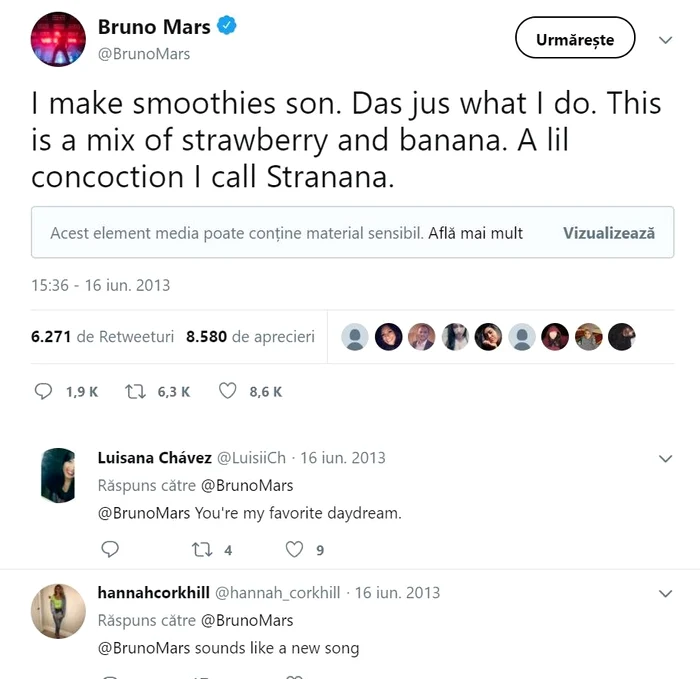Image resolution: width=700 pixels, height=679 pixels.
Task: Click the @BrunoMars handle under the name
Action: (144, 54)
